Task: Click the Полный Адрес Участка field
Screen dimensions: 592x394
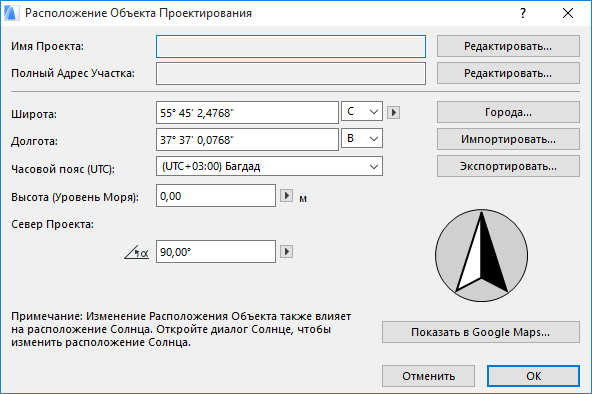Action: [291, 73]
